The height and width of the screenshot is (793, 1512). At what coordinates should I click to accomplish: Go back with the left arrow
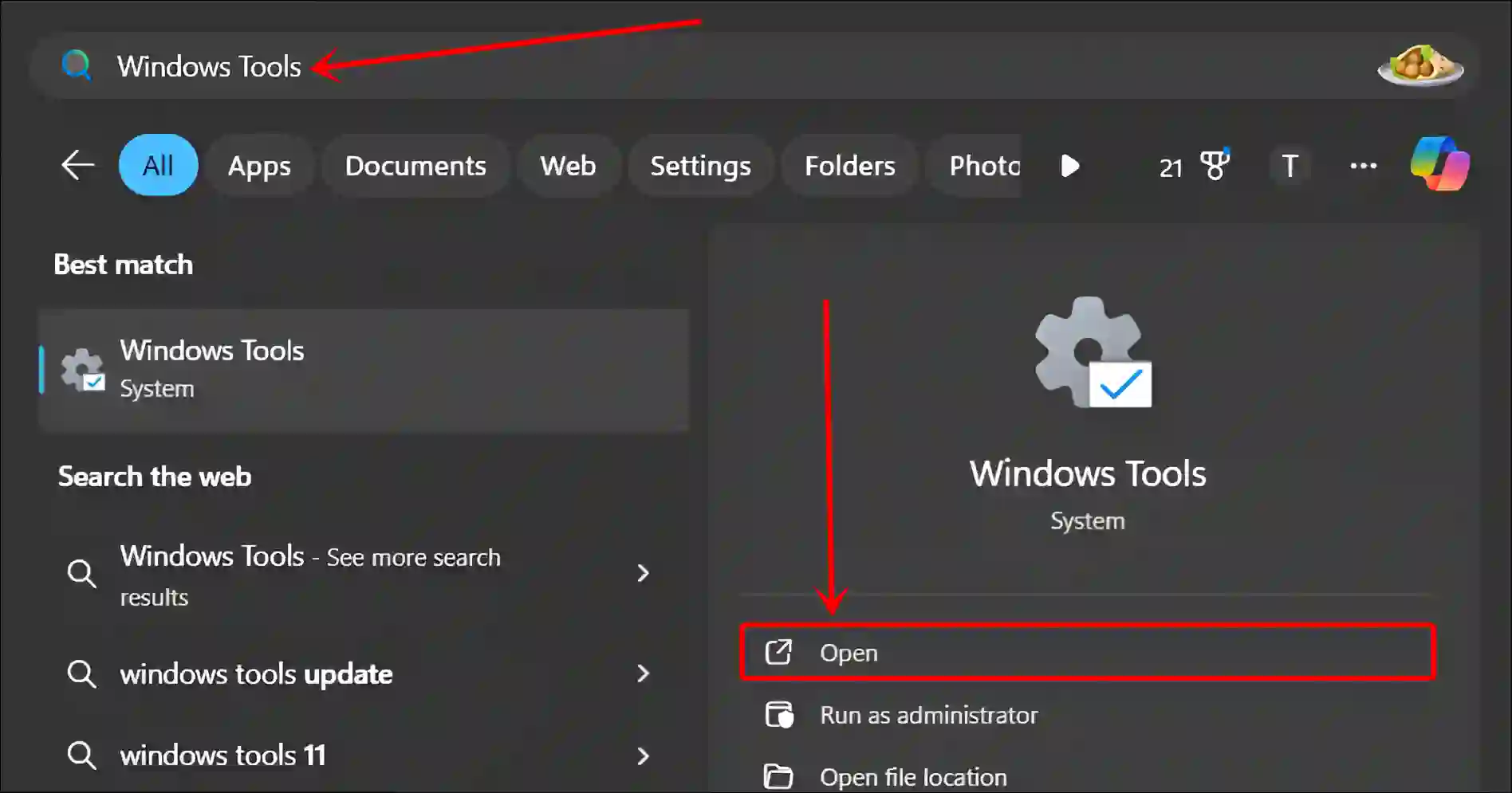click(x=77, y=166)
